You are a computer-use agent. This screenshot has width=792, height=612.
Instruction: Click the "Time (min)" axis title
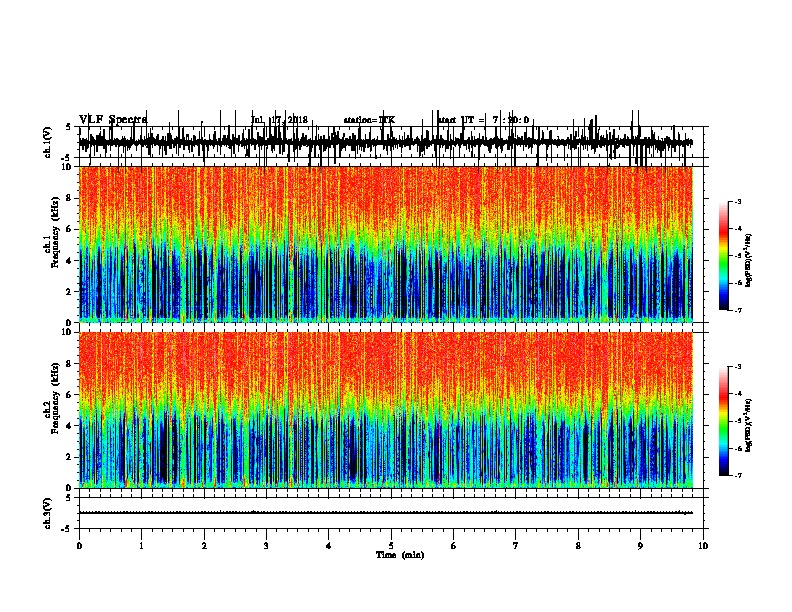pos(400,555)
